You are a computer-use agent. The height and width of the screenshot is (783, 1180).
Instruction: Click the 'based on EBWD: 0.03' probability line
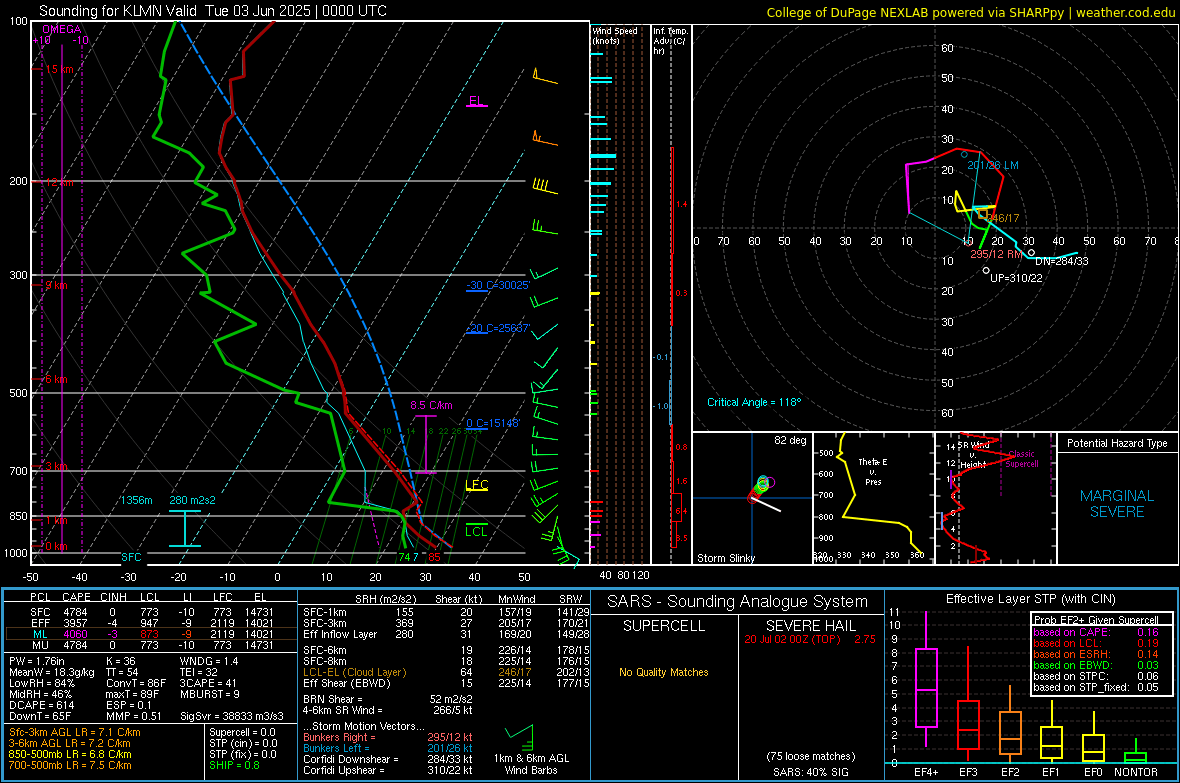coord(1096,665)
